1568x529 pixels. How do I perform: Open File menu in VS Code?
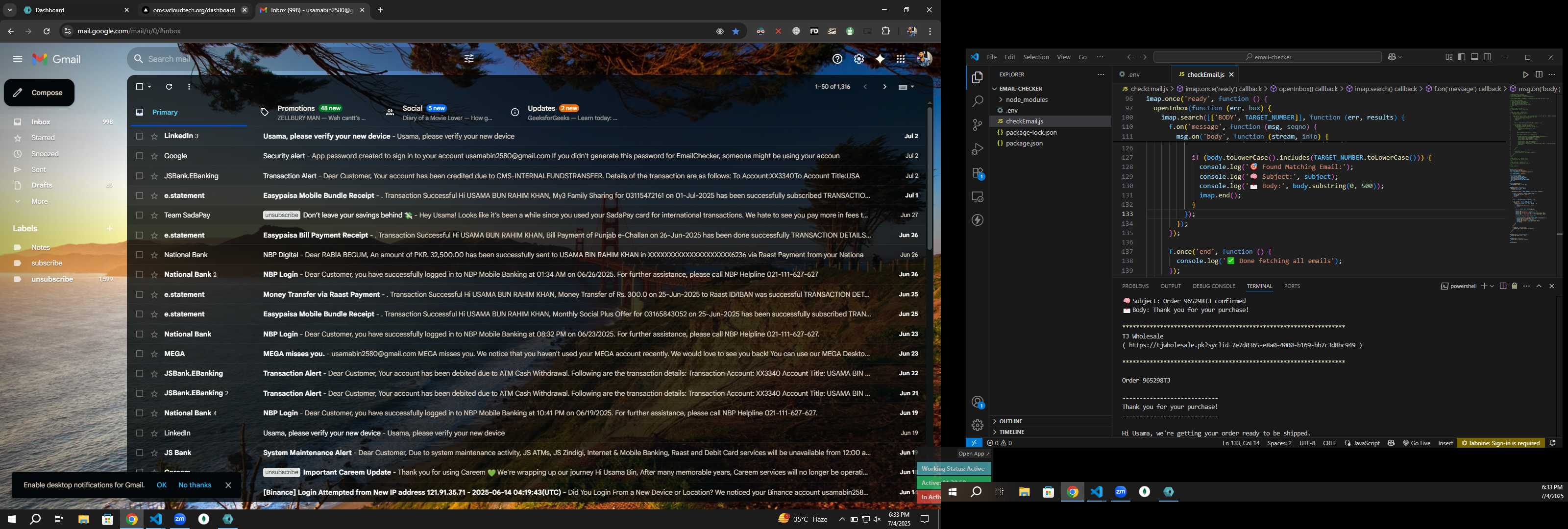click(x=992, y=57)
